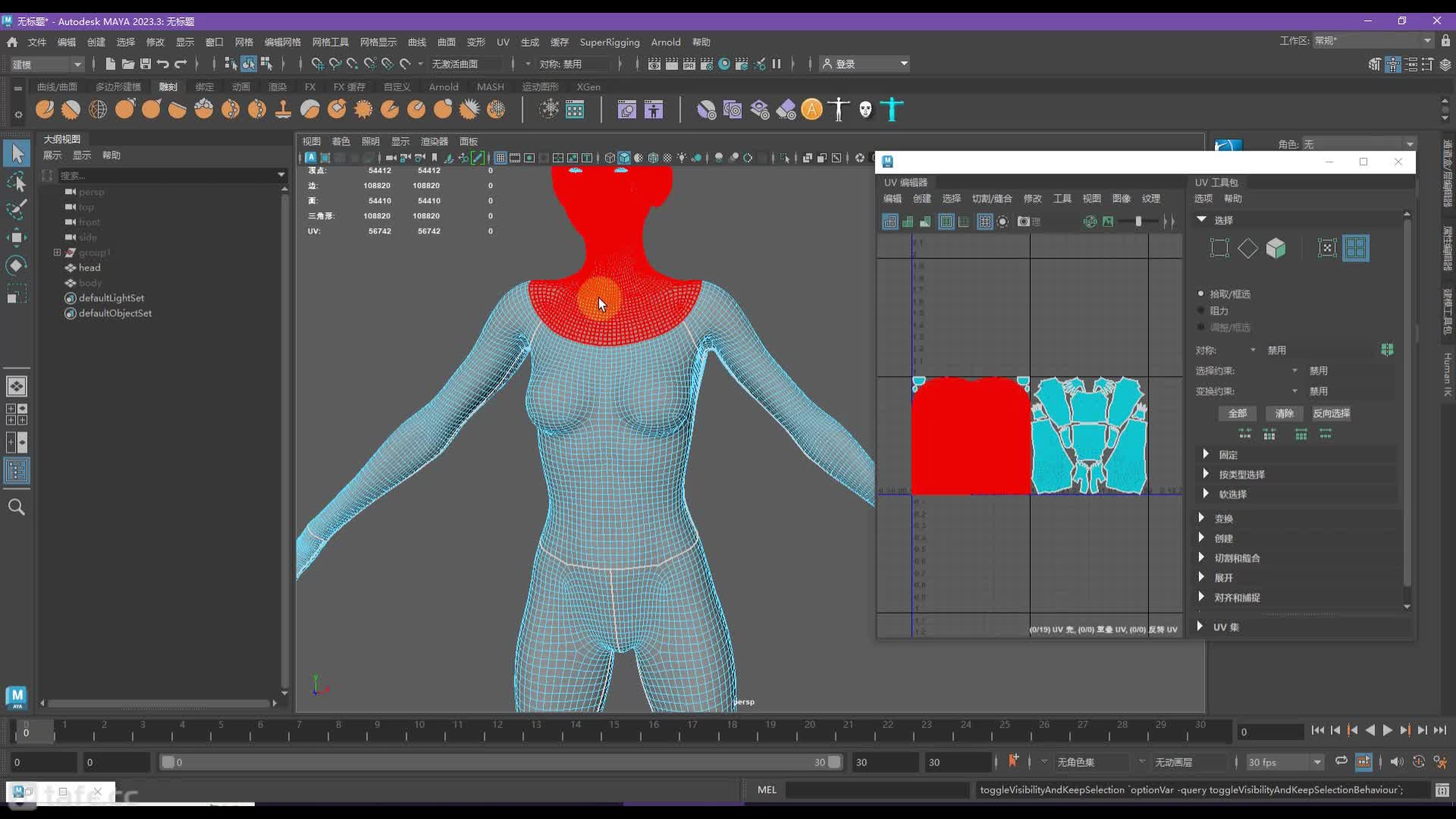Toggle UV editor image display icon
The image size is (1456, 819).
click(1108, 221)
